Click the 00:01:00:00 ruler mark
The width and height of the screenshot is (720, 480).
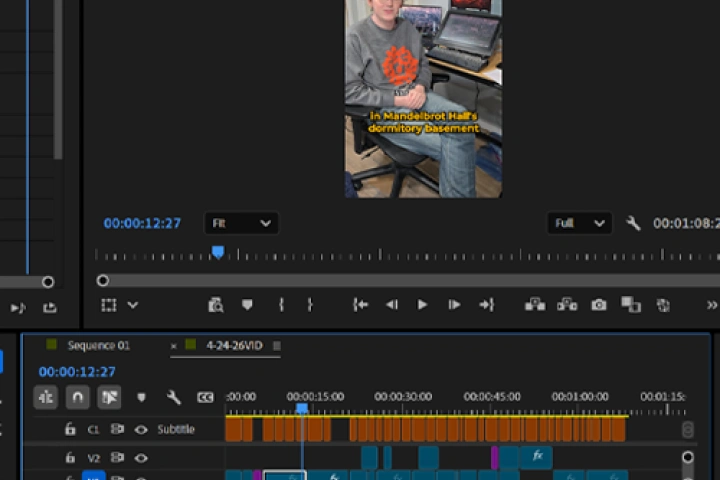(x=579, y=396)
